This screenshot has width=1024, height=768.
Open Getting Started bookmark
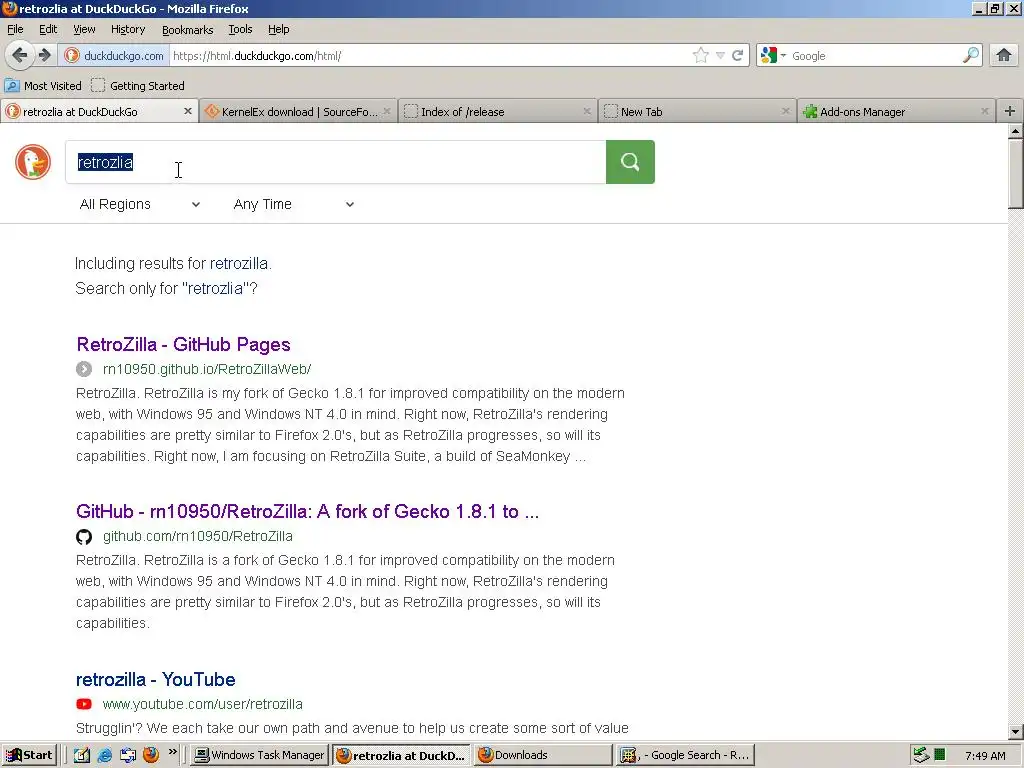(138, 86)
